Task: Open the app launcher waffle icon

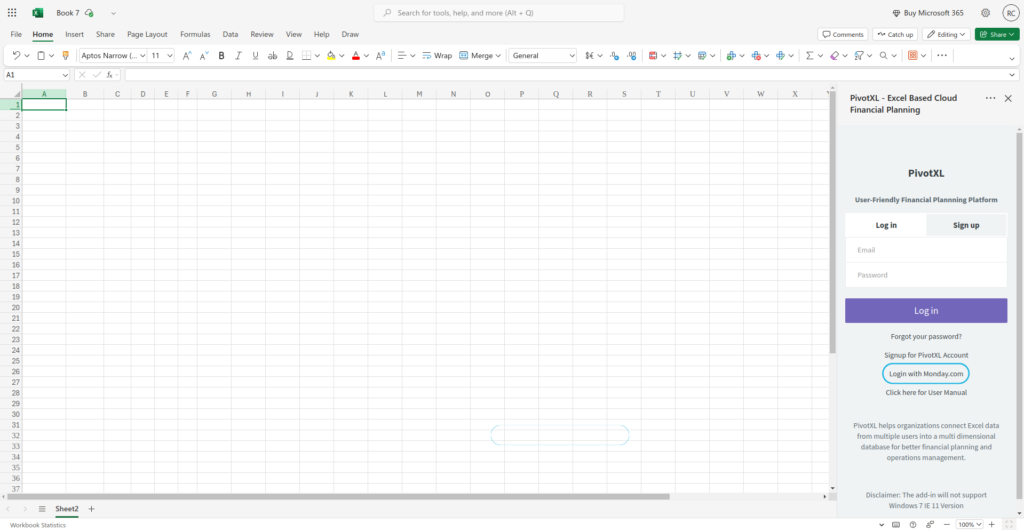Action: coord(12,13)
